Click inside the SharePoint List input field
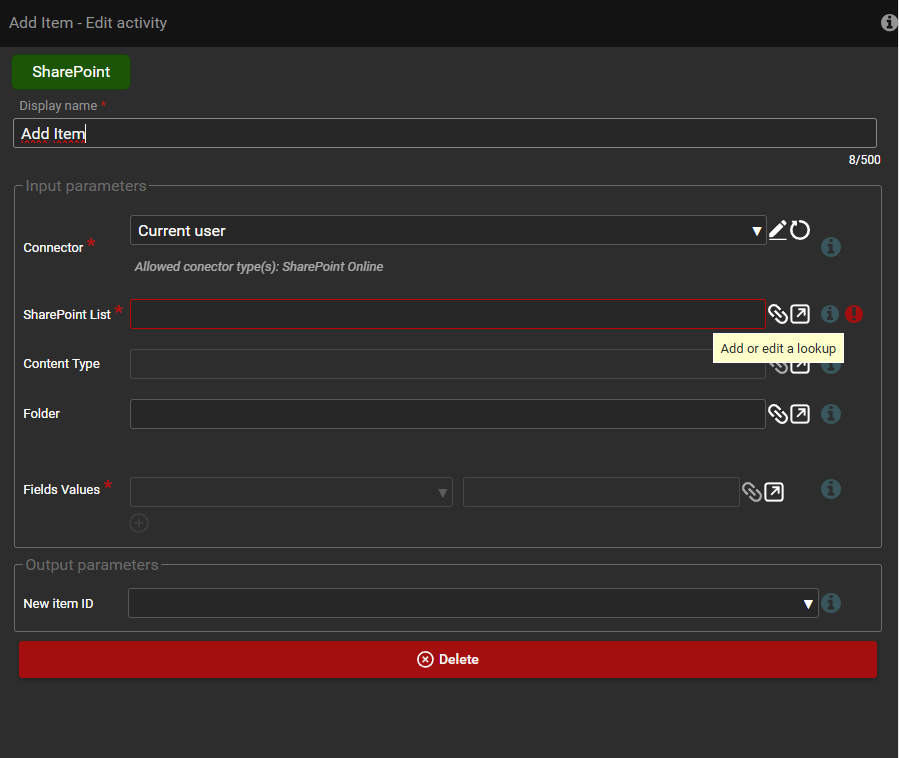899x758 pixels. tap(447, 314)
